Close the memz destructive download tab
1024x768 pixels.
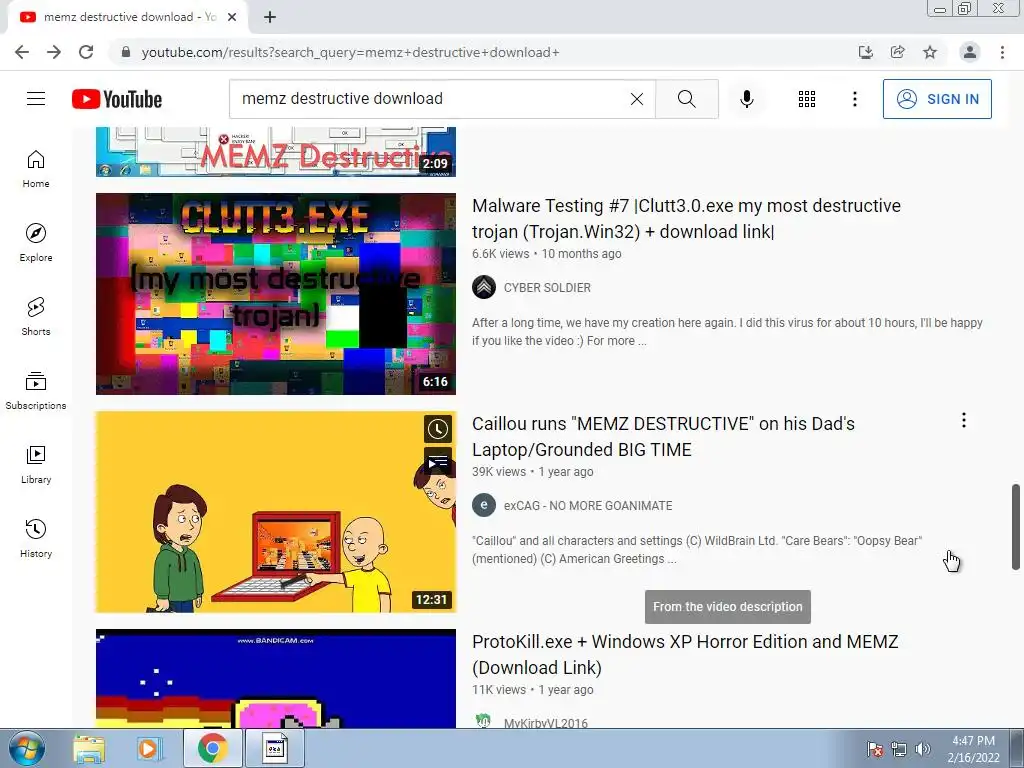[232, 17]
